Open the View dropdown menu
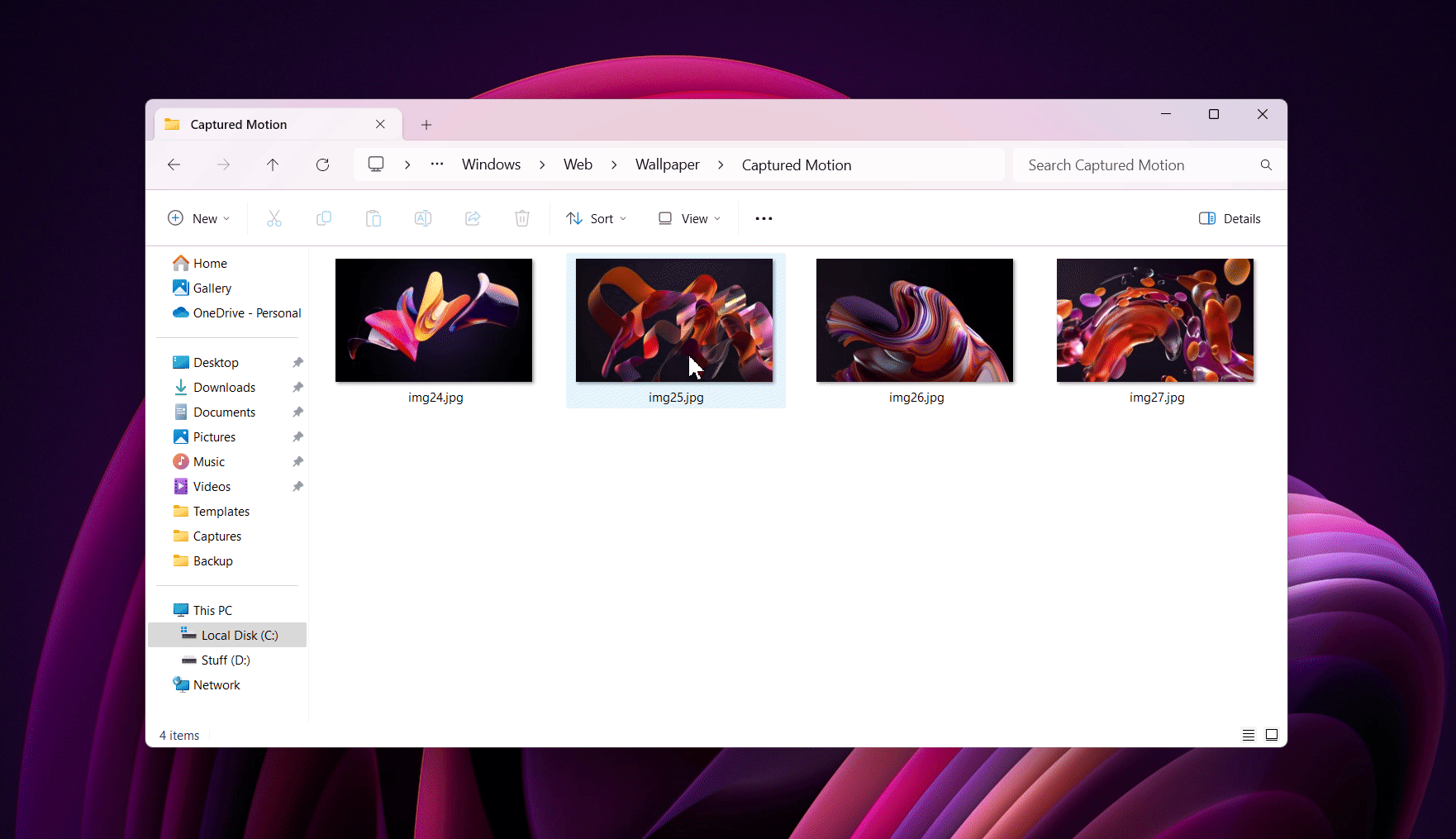 tap(689, 218)
